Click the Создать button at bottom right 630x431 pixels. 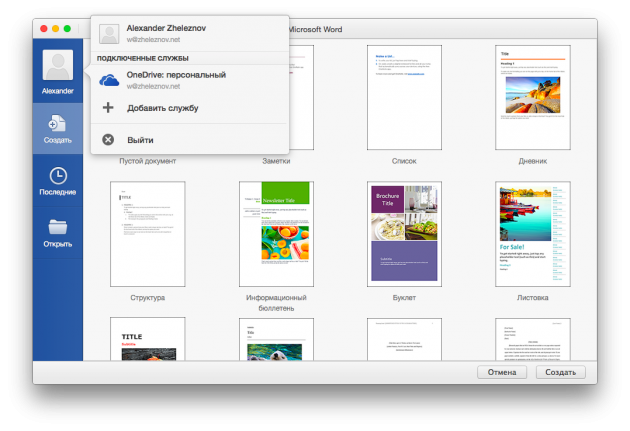tap(560, 372)
